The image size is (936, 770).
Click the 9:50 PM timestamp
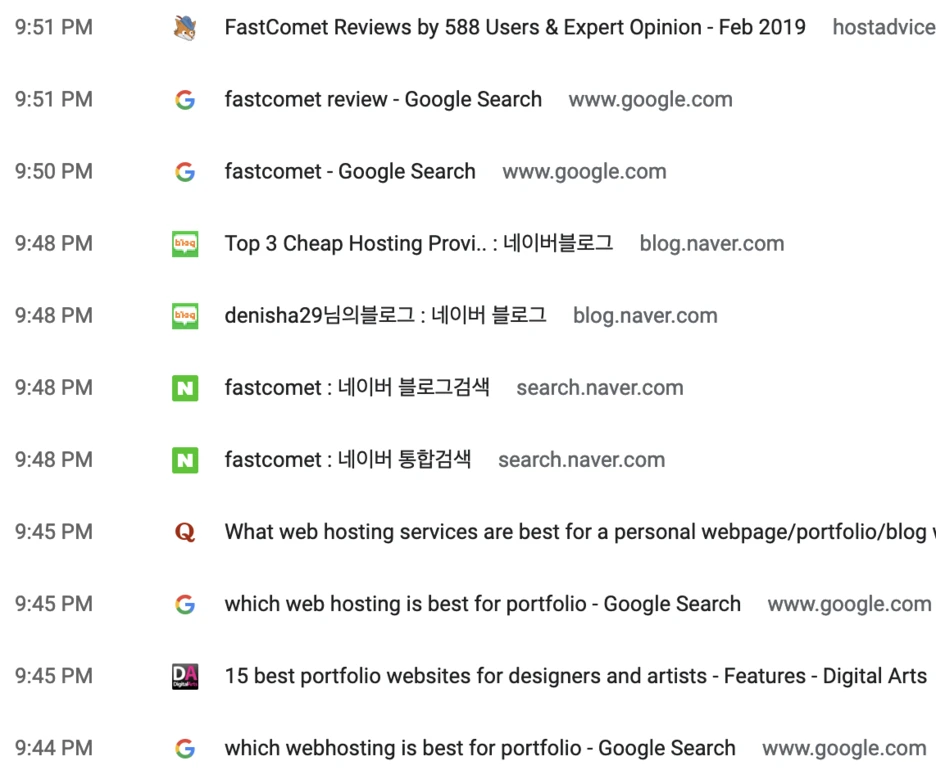pos(53,171)
